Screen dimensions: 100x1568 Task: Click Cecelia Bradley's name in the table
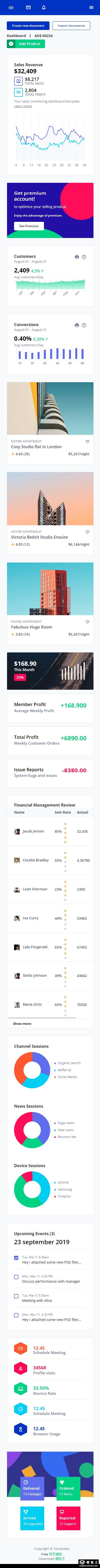coord(36,860)
